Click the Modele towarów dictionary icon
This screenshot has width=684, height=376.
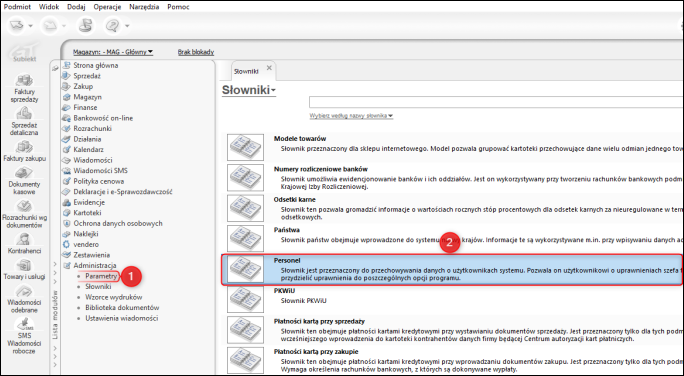[x=245, y=147]
